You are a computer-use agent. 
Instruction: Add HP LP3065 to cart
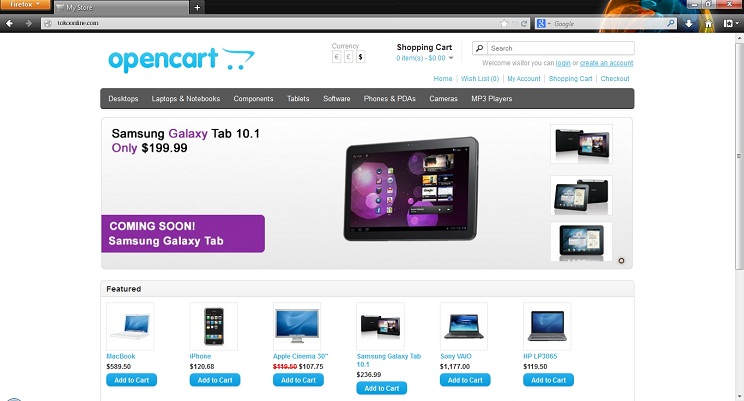pyautogui.click(x=549, y=380)
